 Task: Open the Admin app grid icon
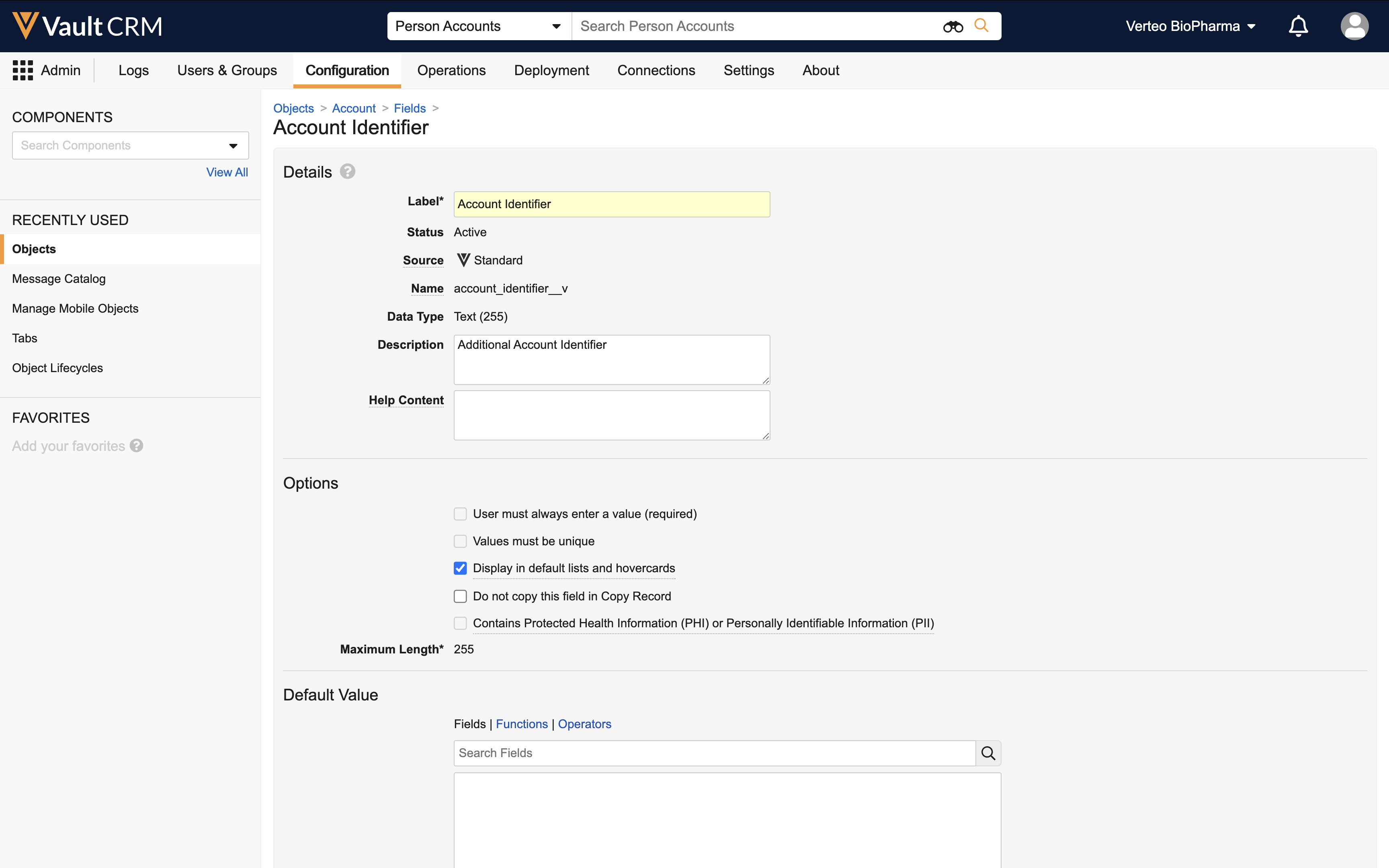coord(23,70)
